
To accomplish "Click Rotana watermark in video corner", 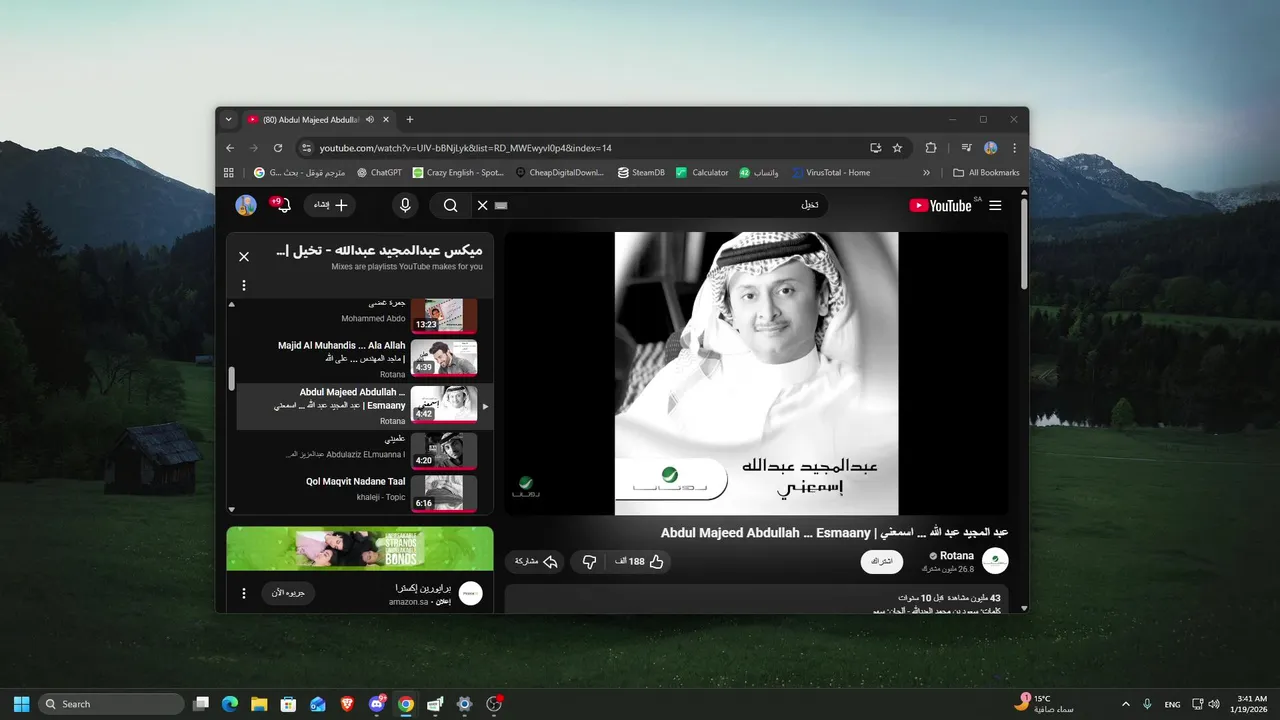I will coord(525,487).
